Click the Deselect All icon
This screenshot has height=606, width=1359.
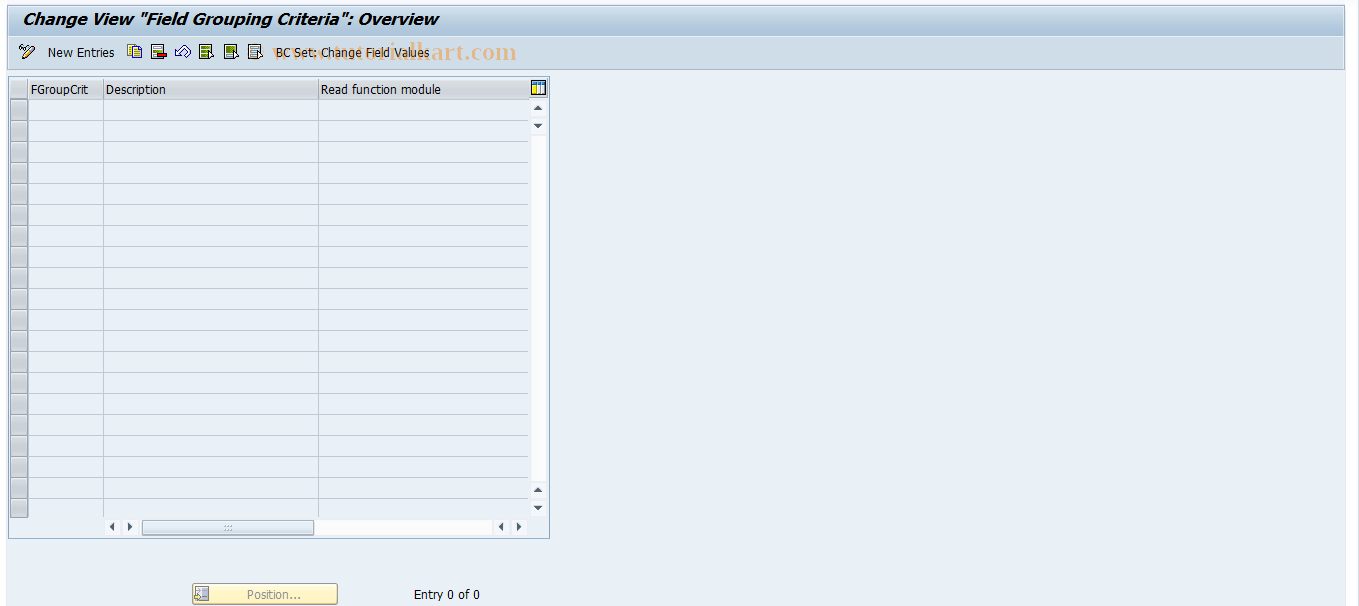coord(255,52)
